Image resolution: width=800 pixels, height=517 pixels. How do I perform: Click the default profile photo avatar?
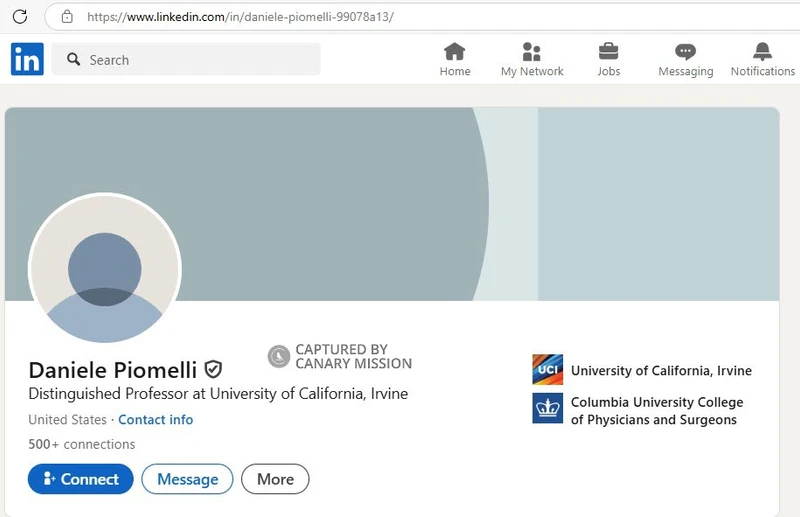[x=105, y=269]
